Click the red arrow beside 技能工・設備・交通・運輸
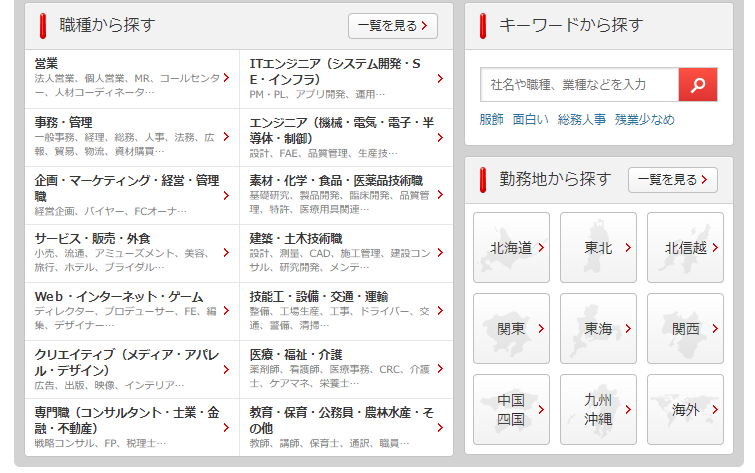 [x=440, y=311]
